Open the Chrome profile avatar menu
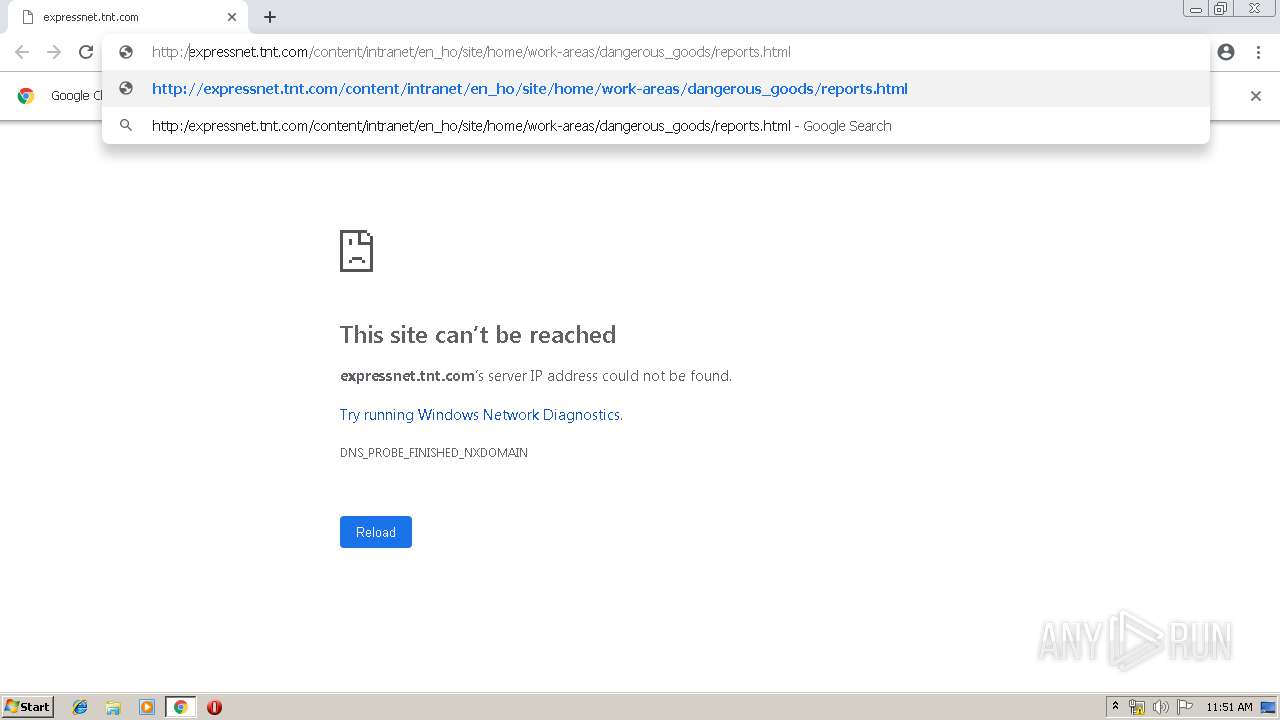The width and height of the screenshot is (1280, 720). tap(1226, 52)
